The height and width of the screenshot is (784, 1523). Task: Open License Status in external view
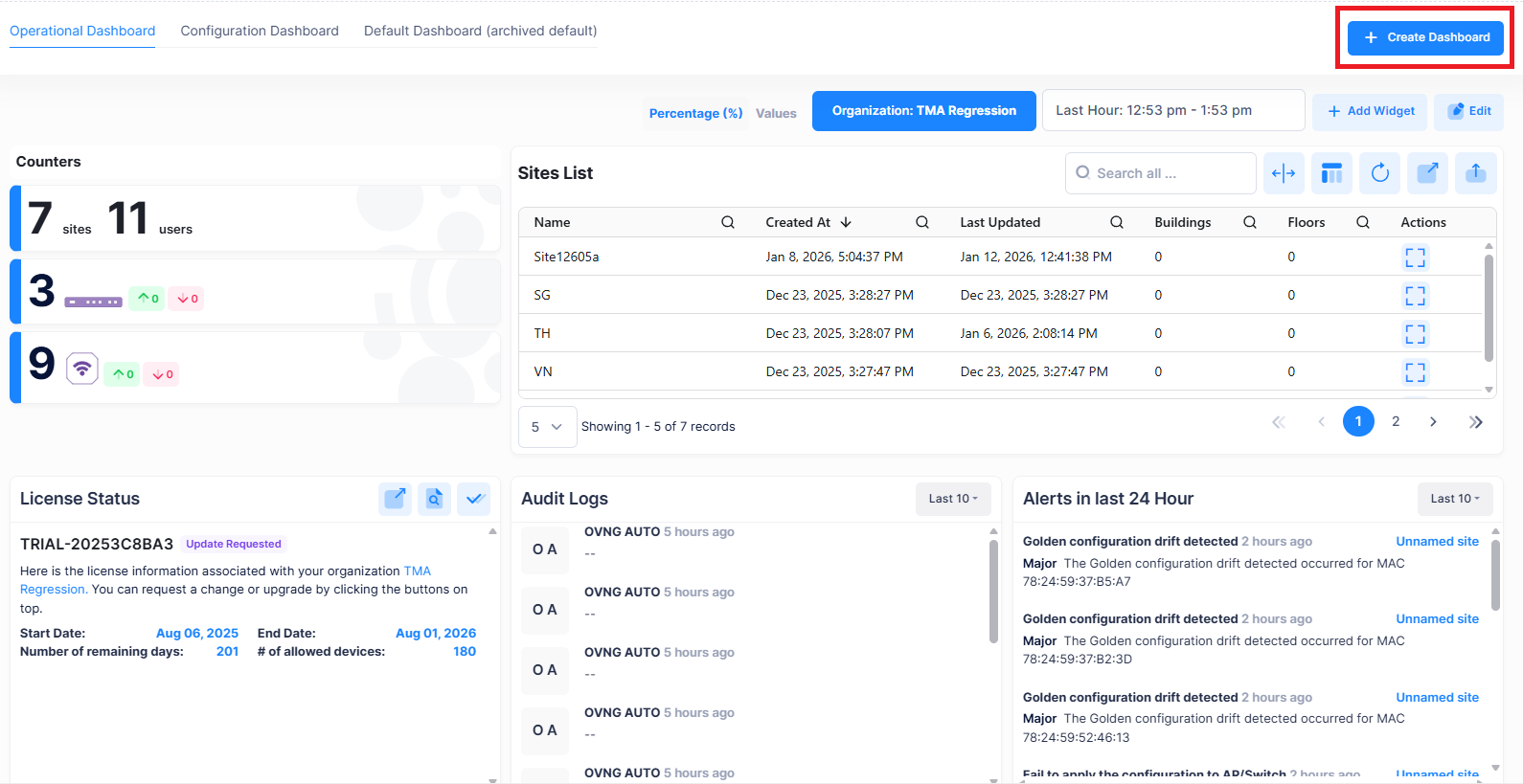(395, 499)
